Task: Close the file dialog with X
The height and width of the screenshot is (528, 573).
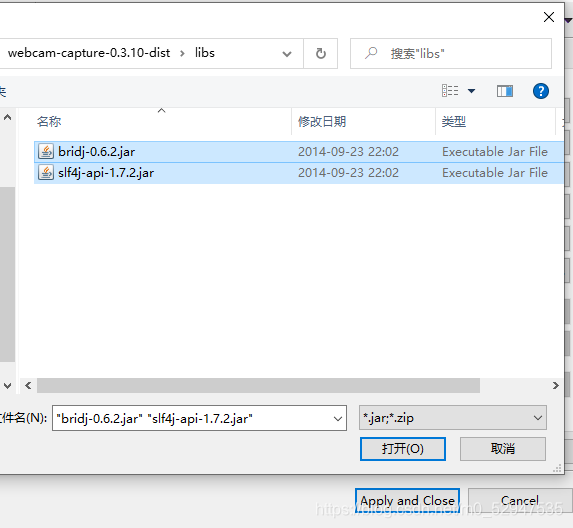Action: pyautogui.click(x=549, y=17)
